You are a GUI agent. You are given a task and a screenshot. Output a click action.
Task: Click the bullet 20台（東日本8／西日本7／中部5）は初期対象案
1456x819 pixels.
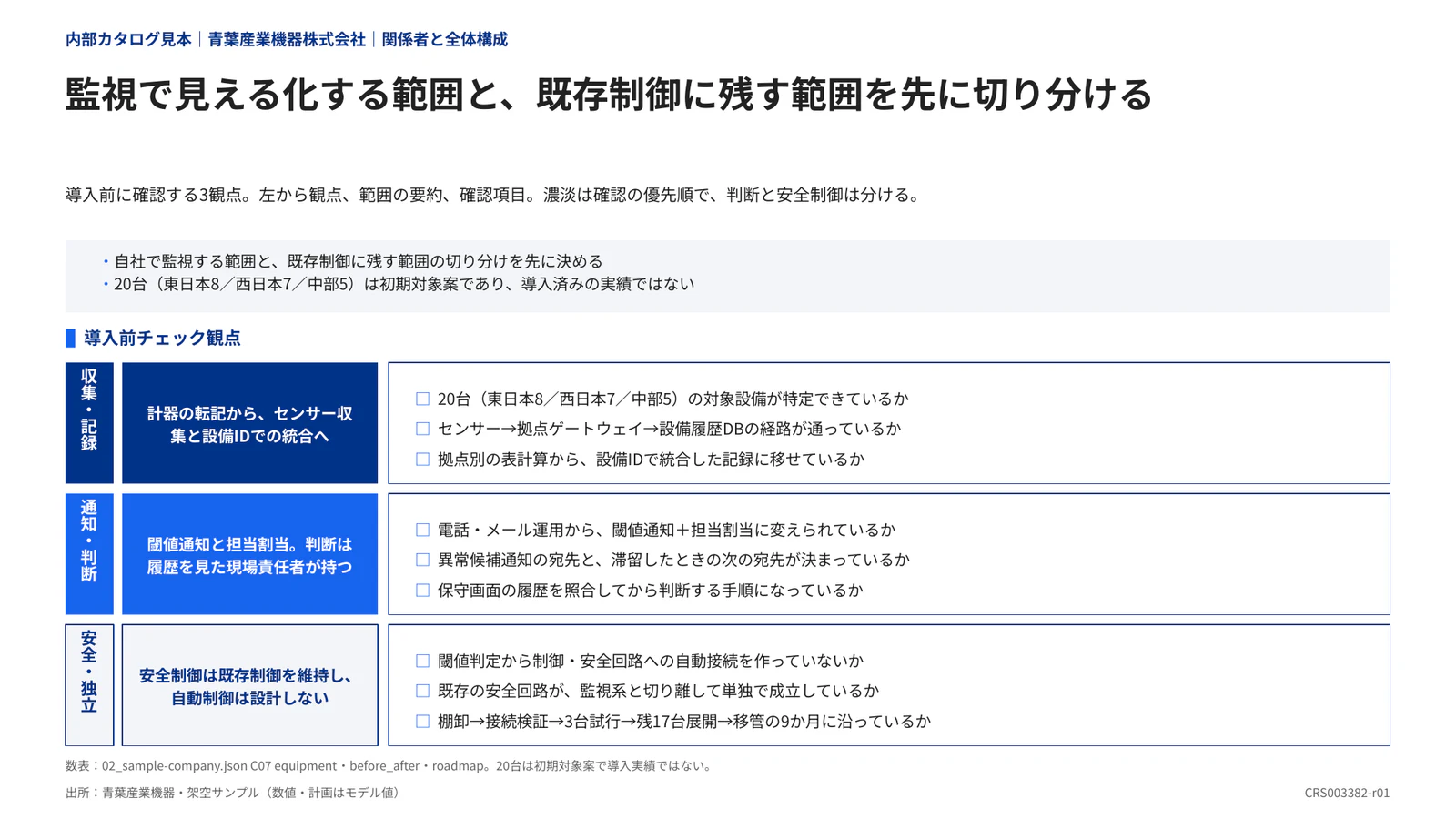(404, 284)
